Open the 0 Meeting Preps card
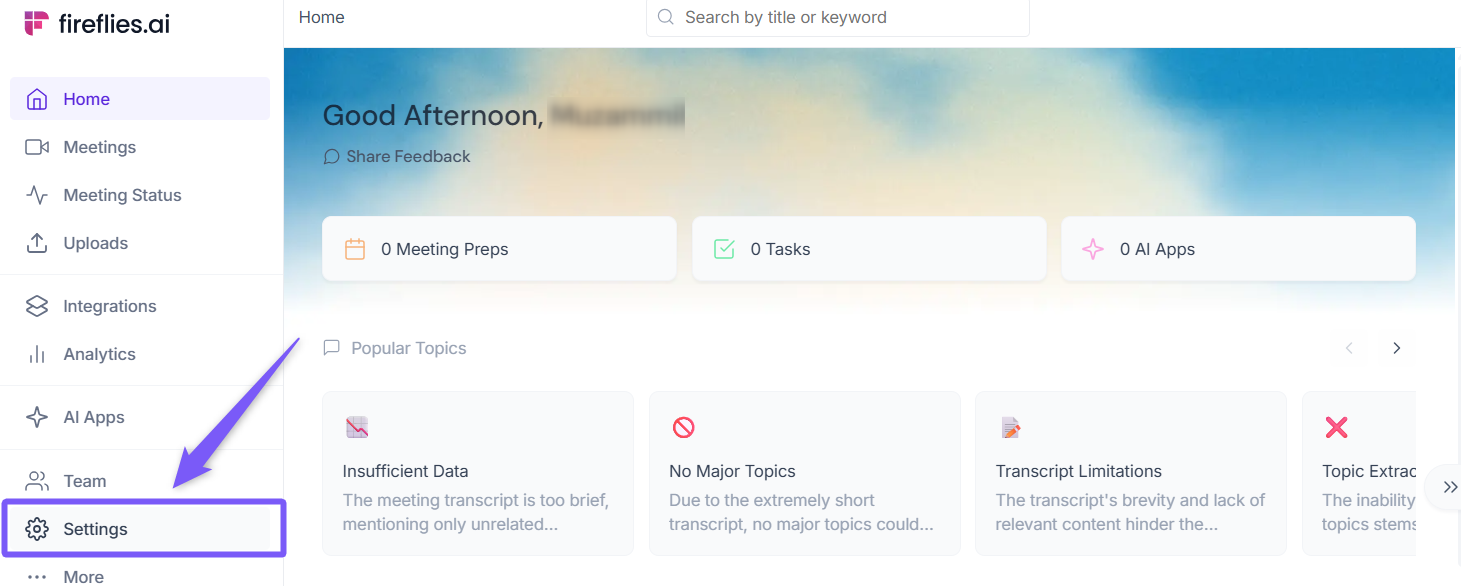This screenshot has width=1461, height=586. (499, 249)
